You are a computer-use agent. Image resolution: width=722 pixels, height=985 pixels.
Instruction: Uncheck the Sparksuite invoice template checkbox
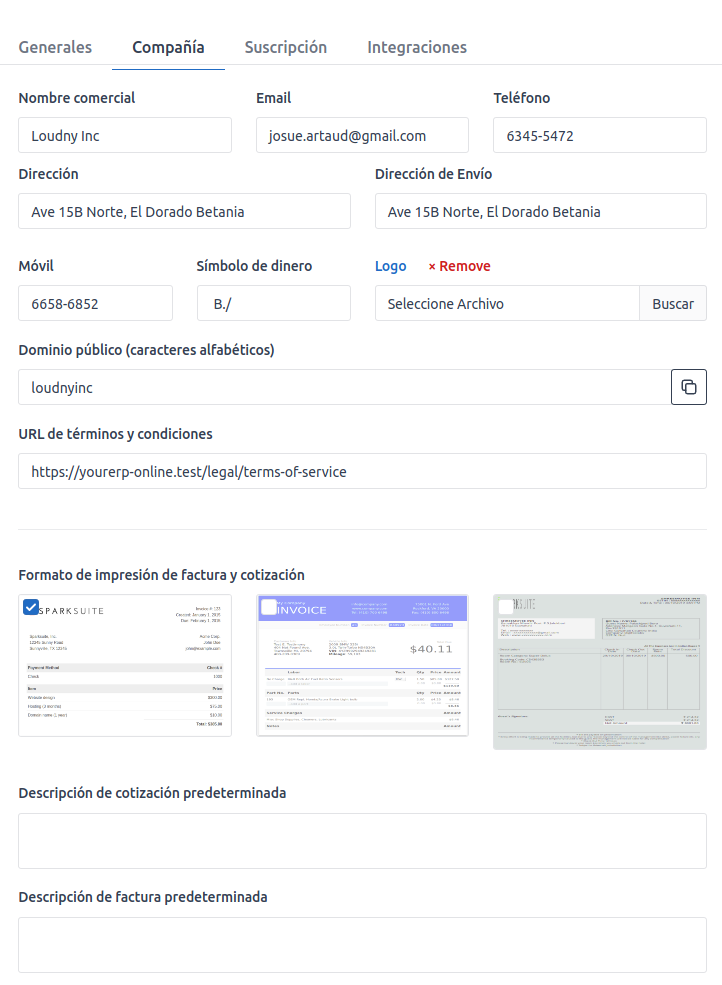(x=31, y=607)
